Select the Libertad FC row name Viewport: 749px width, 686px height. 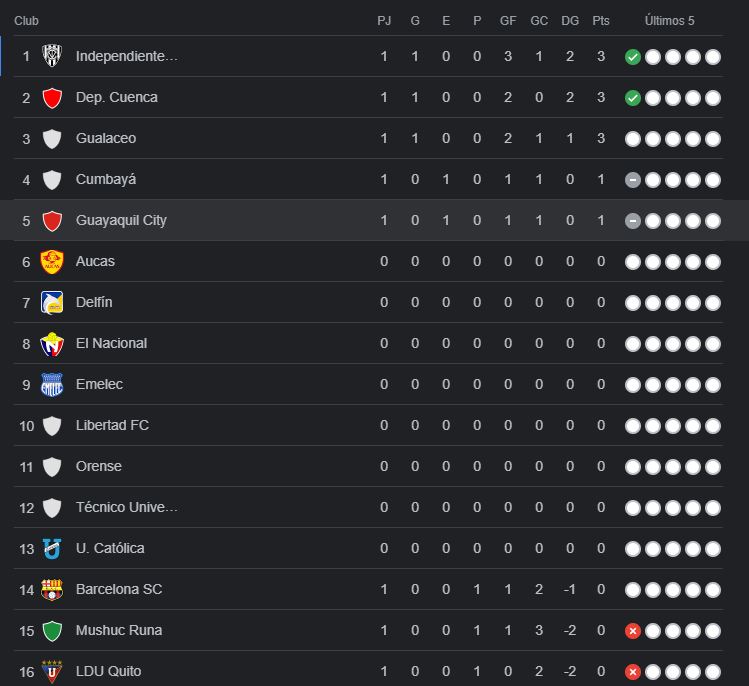[112, 425]
